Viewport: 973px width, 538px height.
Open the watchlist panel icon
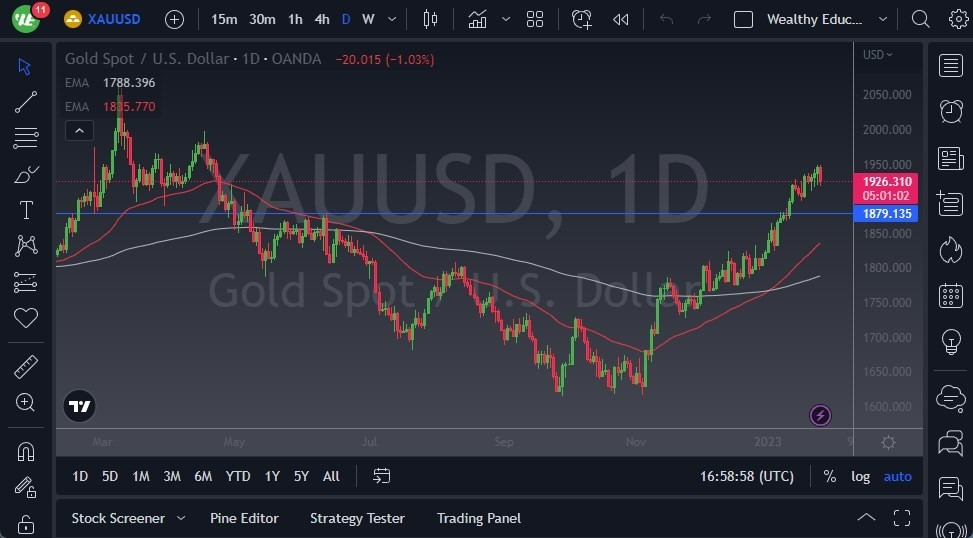(x=951, y=65)
